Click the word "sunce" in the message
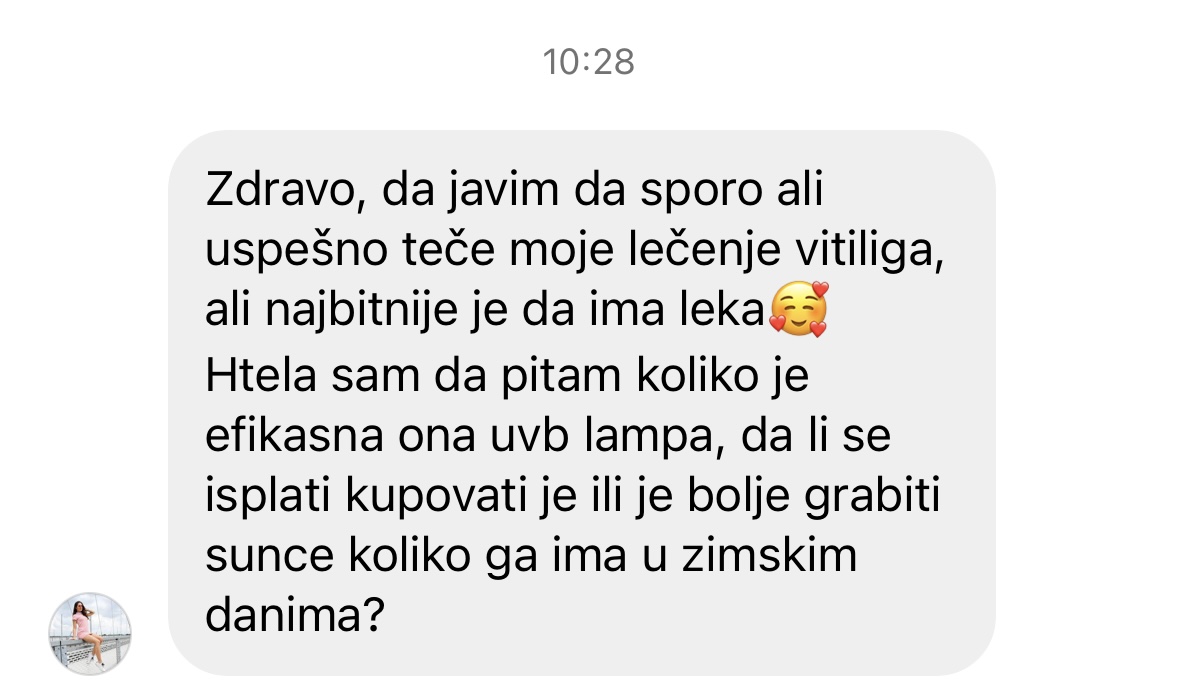This screenshot has width=1179, height=685. coord(269,557)
